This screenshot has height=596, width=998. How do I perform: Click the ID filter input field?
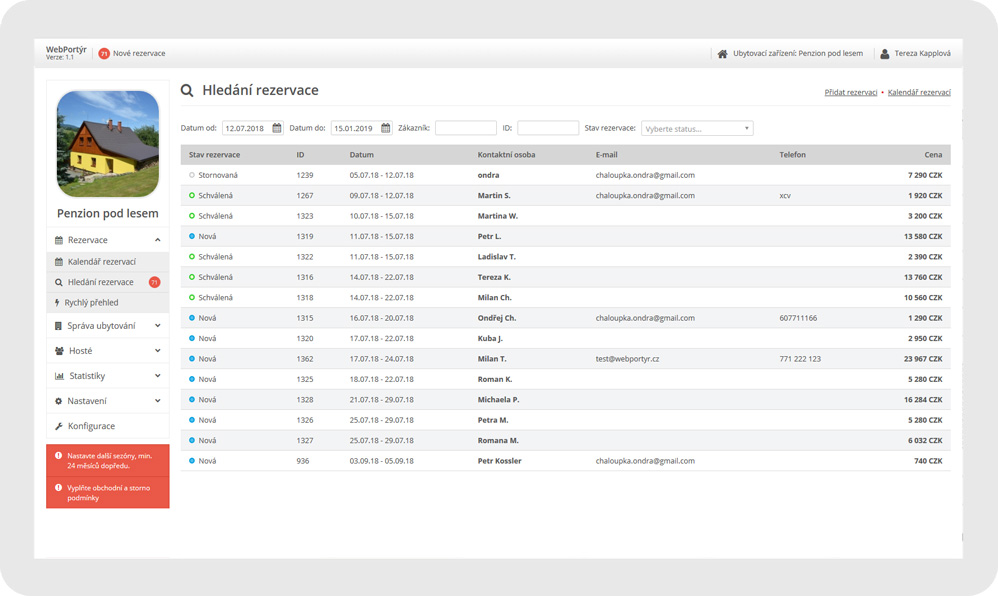click(x=547, y=128)
